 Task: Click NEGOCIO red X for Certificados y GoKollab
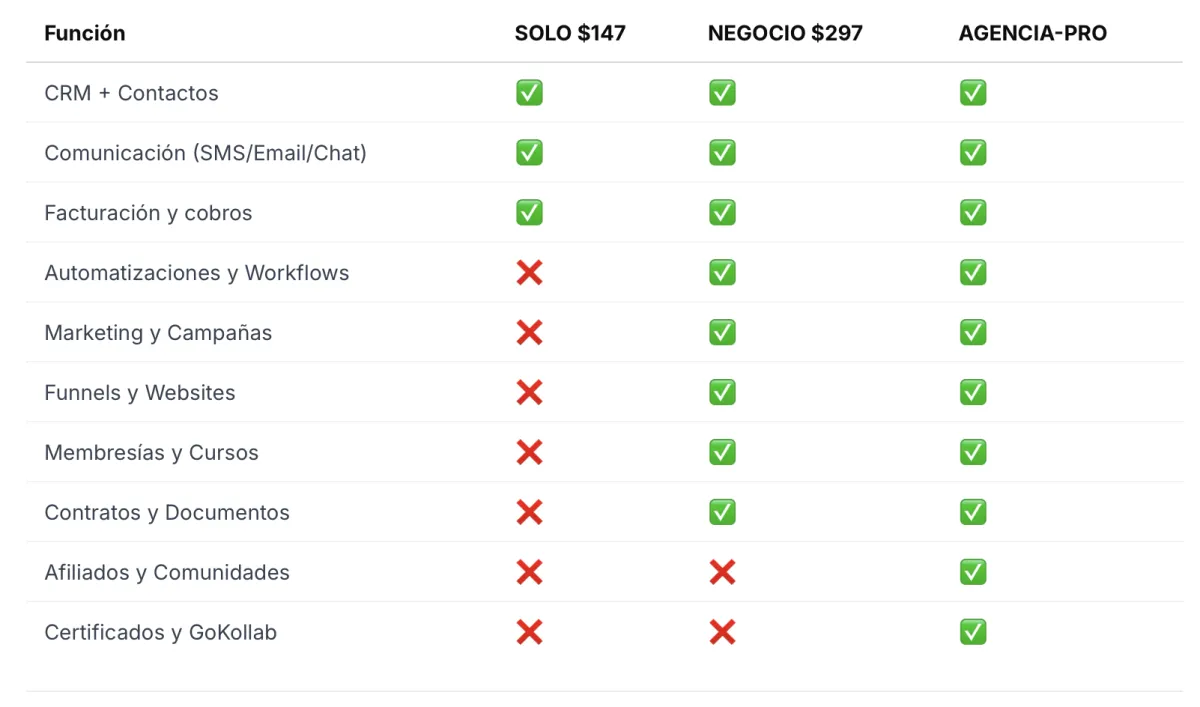coord(722,632)
